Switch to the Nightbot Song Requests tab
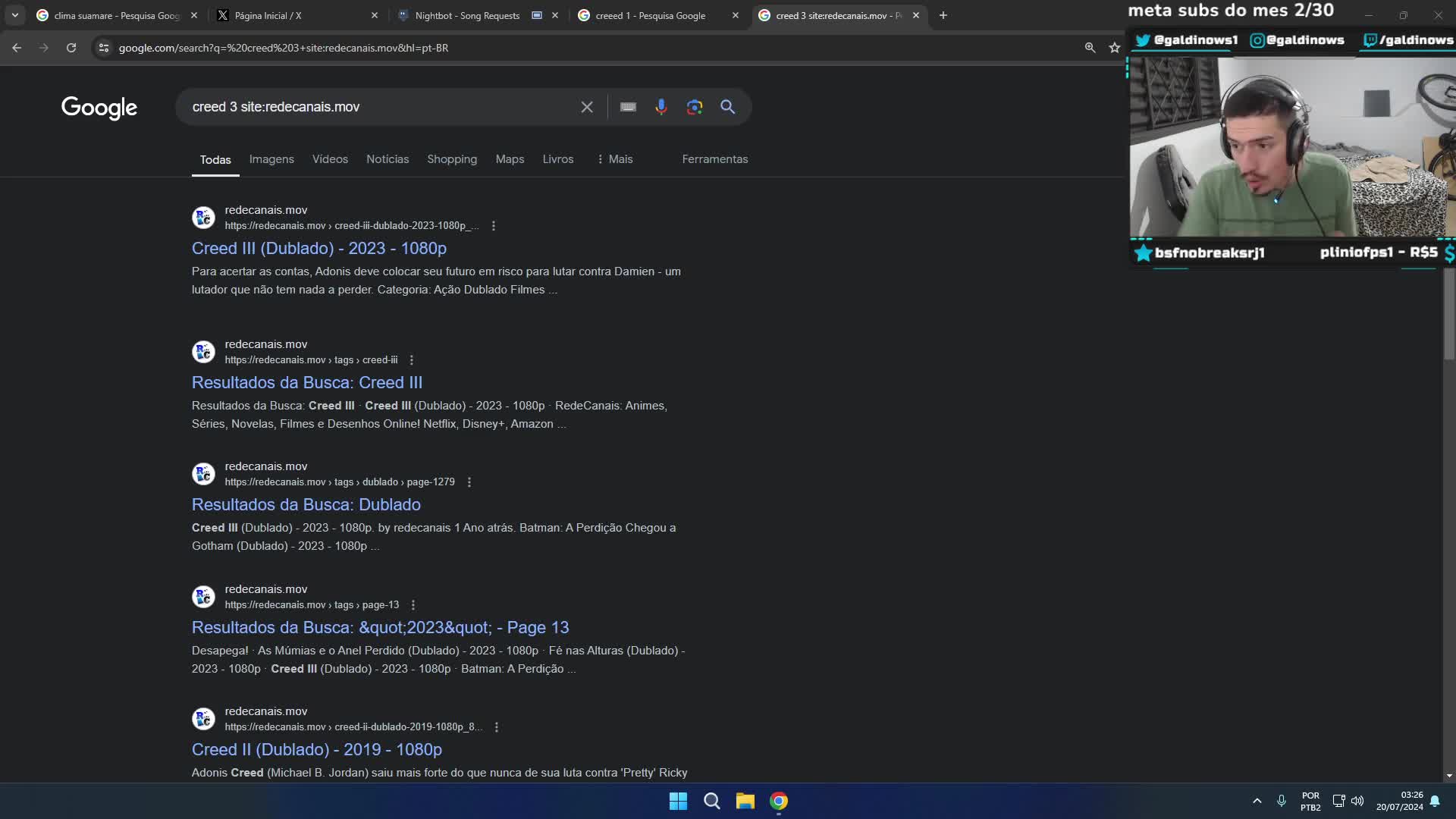Image resolution: width=1456 pixels, height=819 pixels. (x=467, y=15)
